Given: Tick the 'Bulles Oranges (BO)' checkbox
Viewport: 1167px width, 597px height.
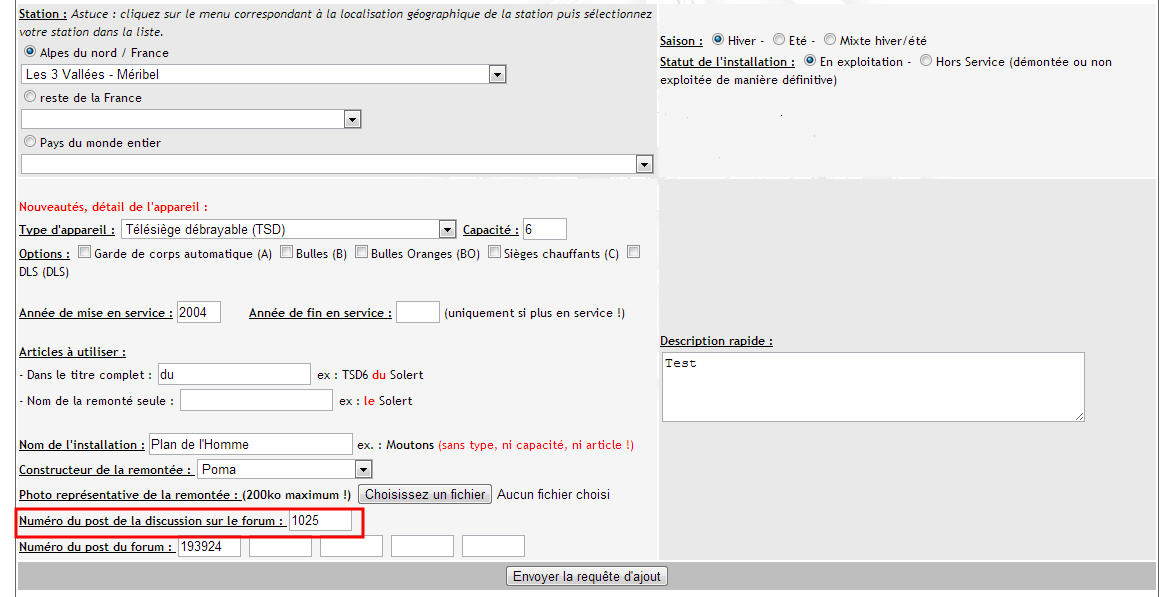Looking at the screenshot, I should click(x=362, y=253).
